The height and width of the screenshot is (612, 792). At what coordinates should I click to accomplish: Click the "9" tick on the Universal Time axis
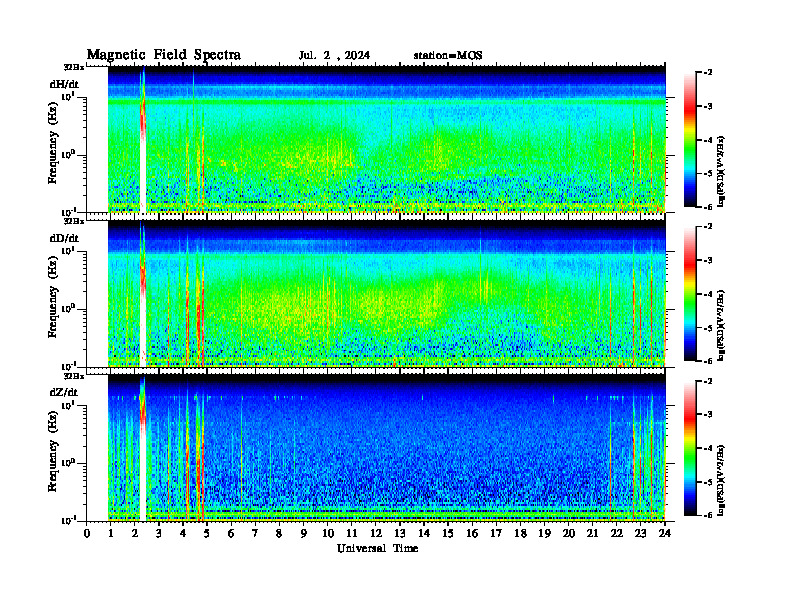tap(304, 534)
